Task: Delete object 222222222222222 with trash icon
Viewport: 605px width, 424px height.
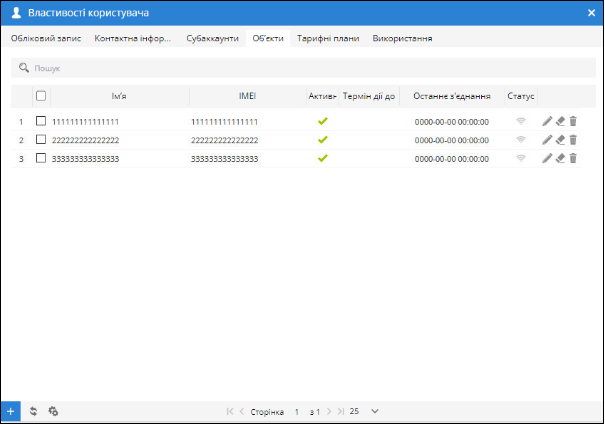Action: click(x=573, y=140)
